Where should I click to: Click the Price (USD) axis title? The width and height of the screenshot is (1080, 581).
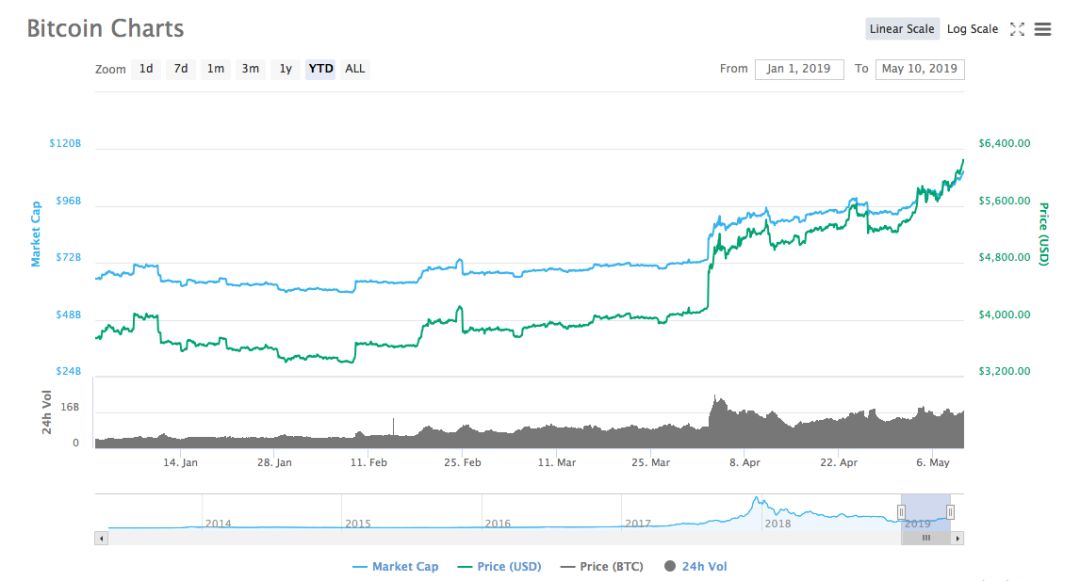(1043, 234)
